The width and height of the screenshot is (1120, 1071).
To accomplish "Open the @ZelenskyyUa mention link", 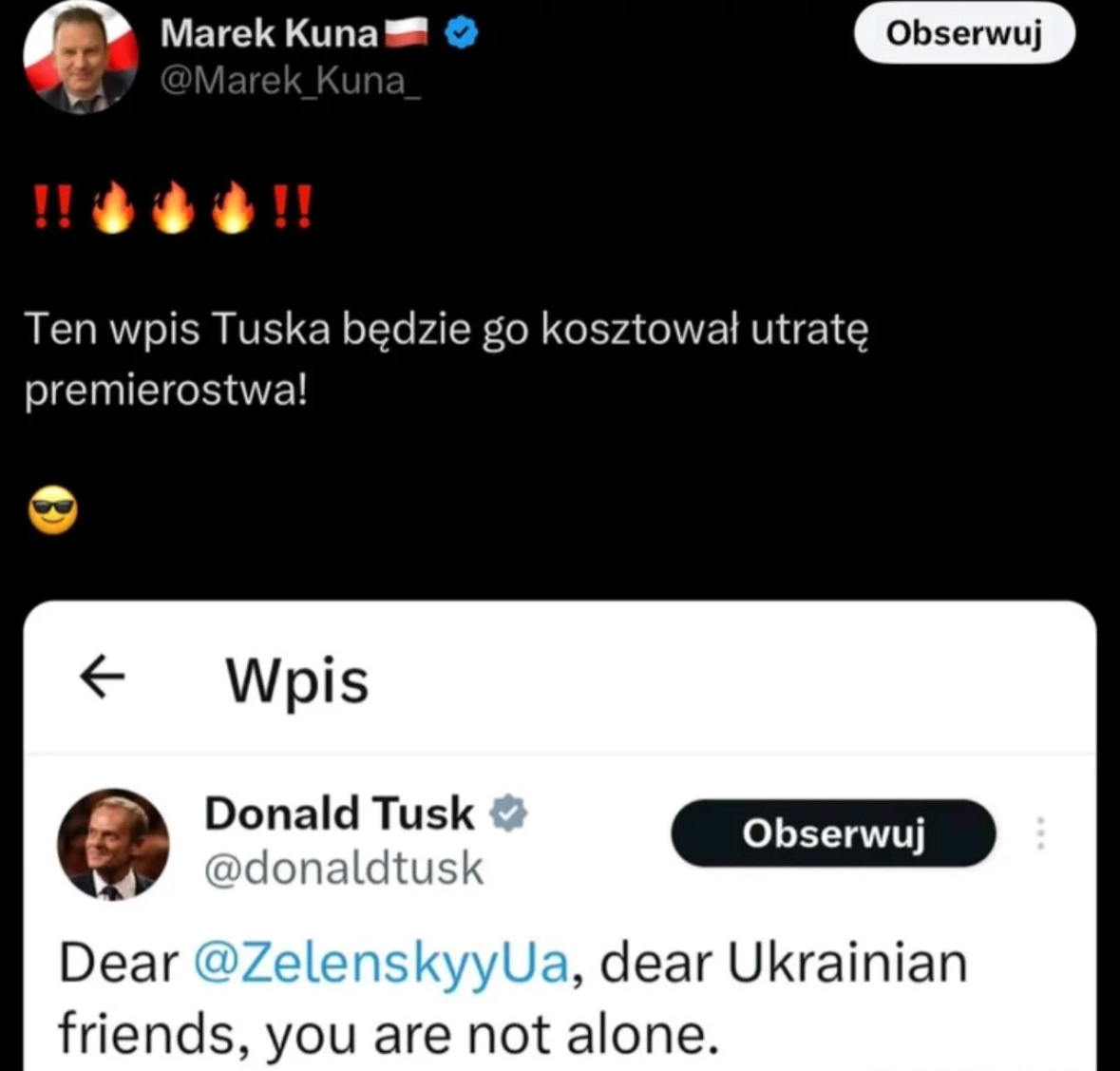I will coord(382,963).
